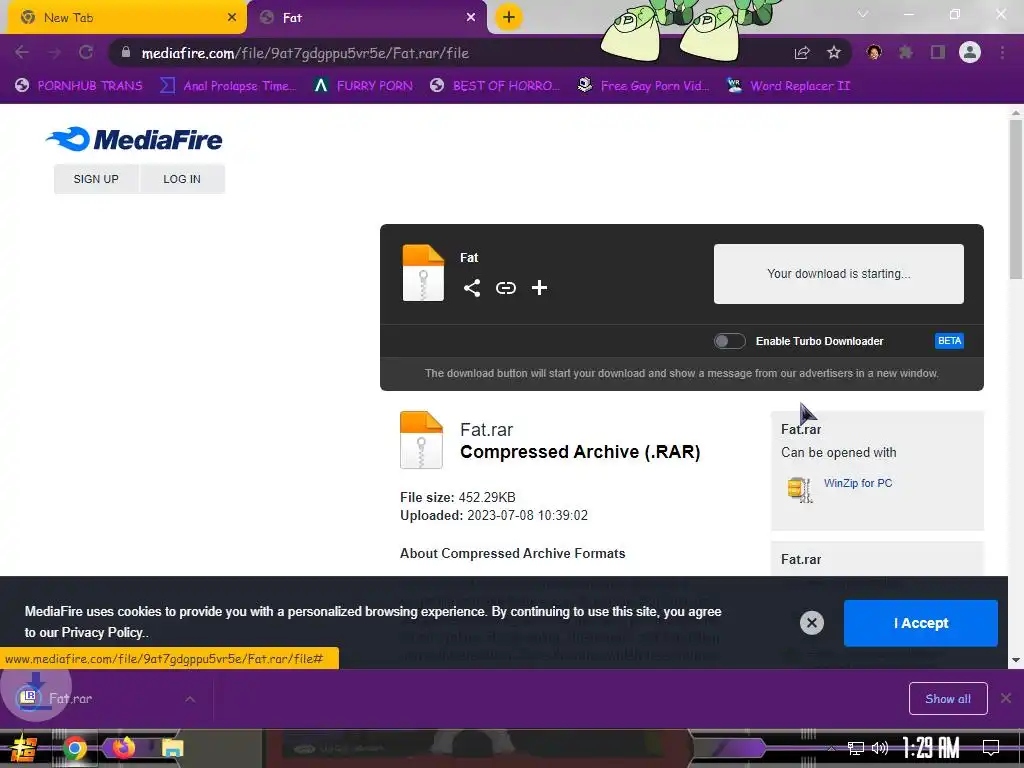Click 'About Compressed Archive Formats' heading

coord(513,554)
